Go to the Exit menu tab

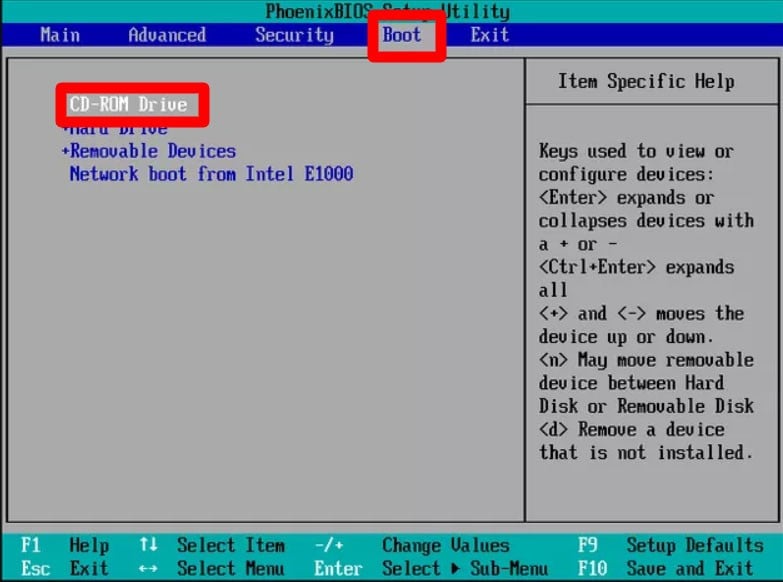click(x=490, y=35)
